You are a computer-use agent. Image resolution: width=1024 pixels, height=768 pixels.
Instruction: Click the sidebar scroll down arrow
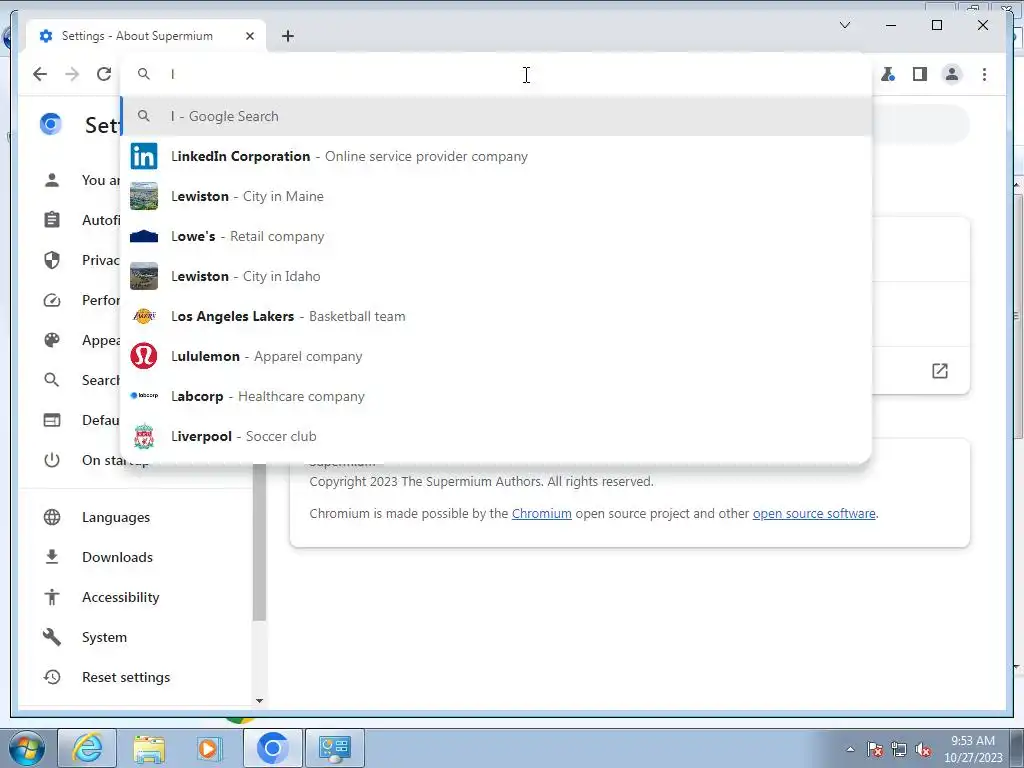259,701
